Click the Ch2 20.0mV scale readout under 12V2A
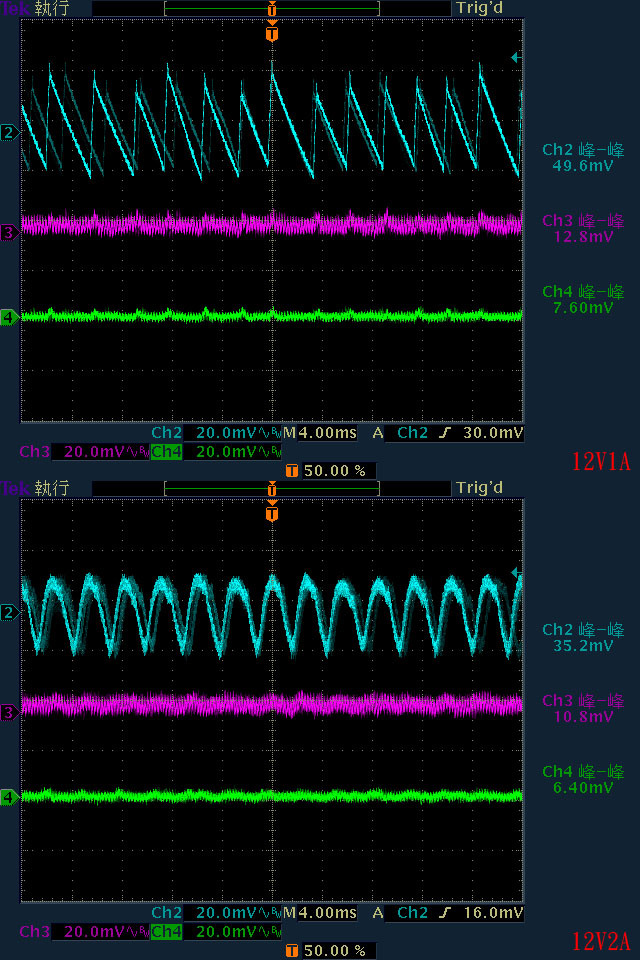This screenshot has height=960, width=640. click(x=216, y=913)
